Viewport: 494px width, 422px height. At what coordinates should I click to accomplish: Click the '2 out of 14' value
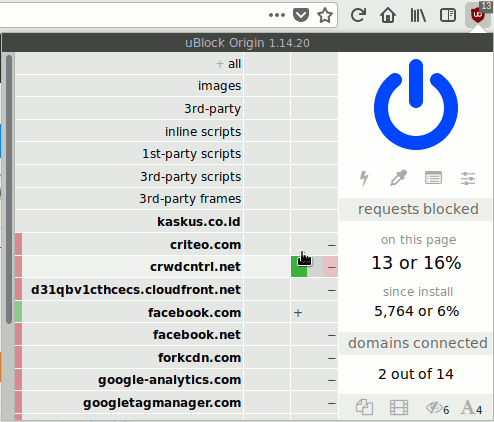click(416, 374)
